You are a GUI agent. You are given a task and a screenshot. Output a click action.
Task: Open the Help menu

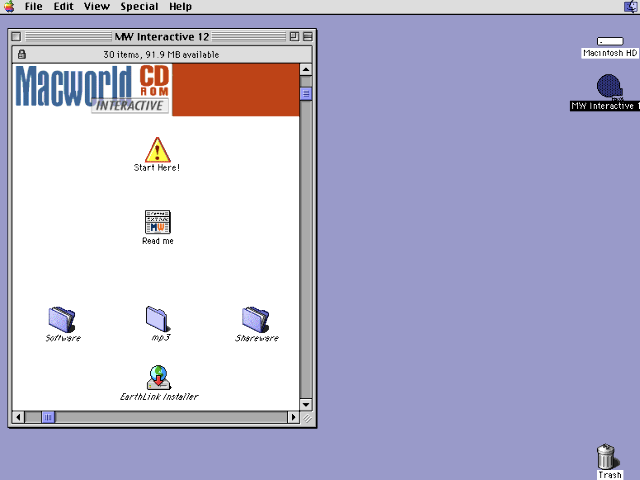180,7
